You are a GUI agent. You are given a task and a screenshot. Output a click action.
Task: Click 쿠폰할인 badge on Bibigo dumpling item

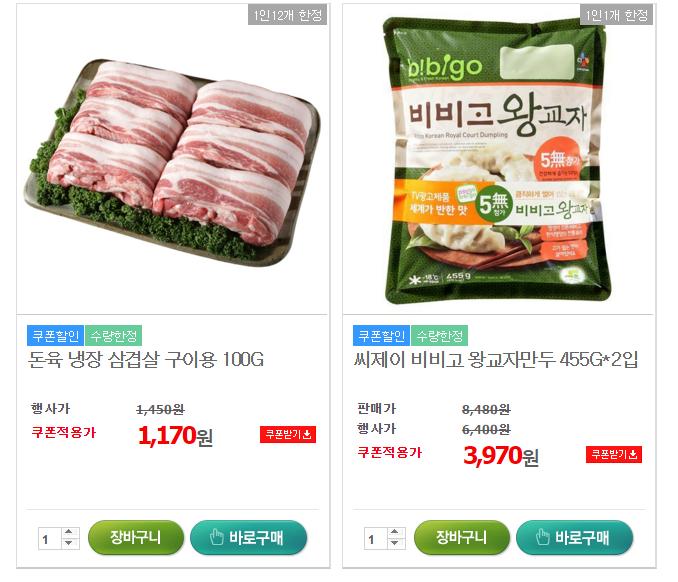[381, 336]
